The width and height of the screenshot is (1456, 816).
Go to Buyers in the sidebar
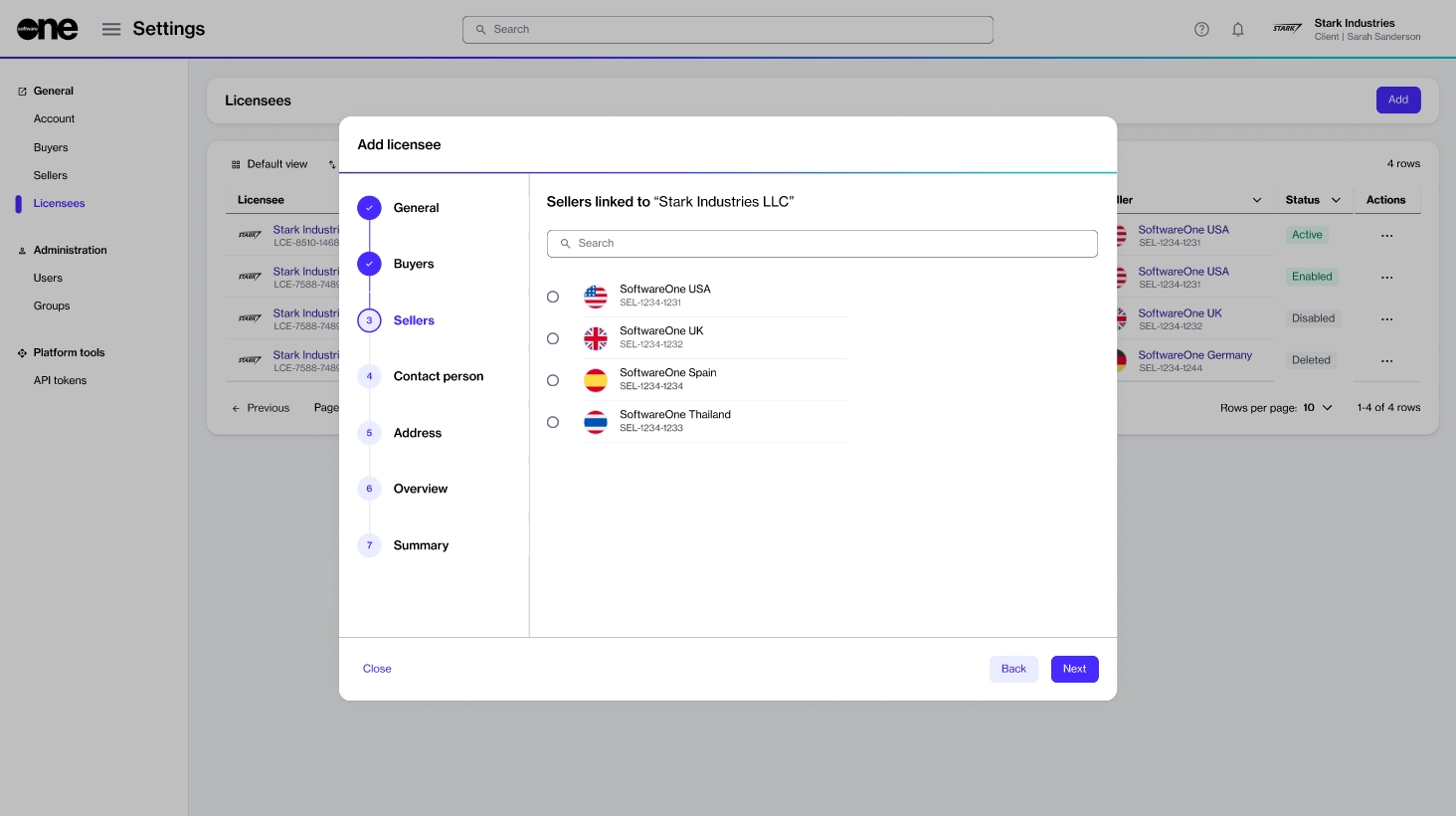pos(51,147)
